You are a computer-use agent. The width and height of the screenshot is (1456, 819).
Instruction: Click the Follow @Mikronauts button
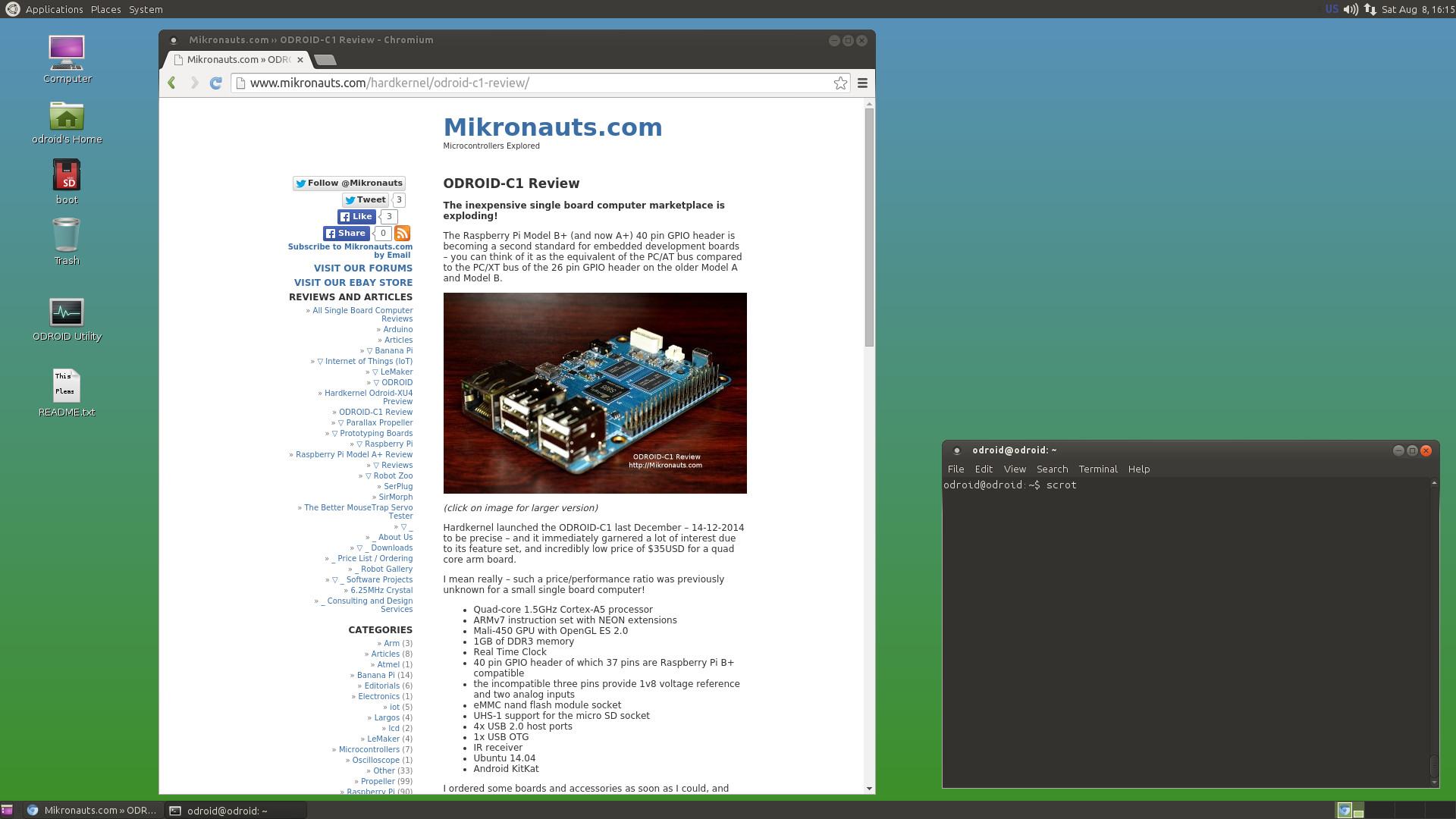pyautogui.click(x=349, y=184)
